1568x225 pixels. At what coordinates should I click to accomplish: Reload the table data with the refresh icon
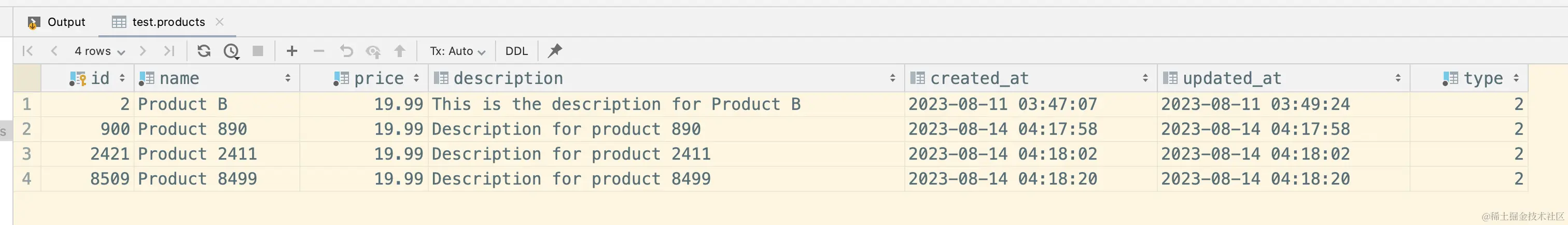(204, 51)
